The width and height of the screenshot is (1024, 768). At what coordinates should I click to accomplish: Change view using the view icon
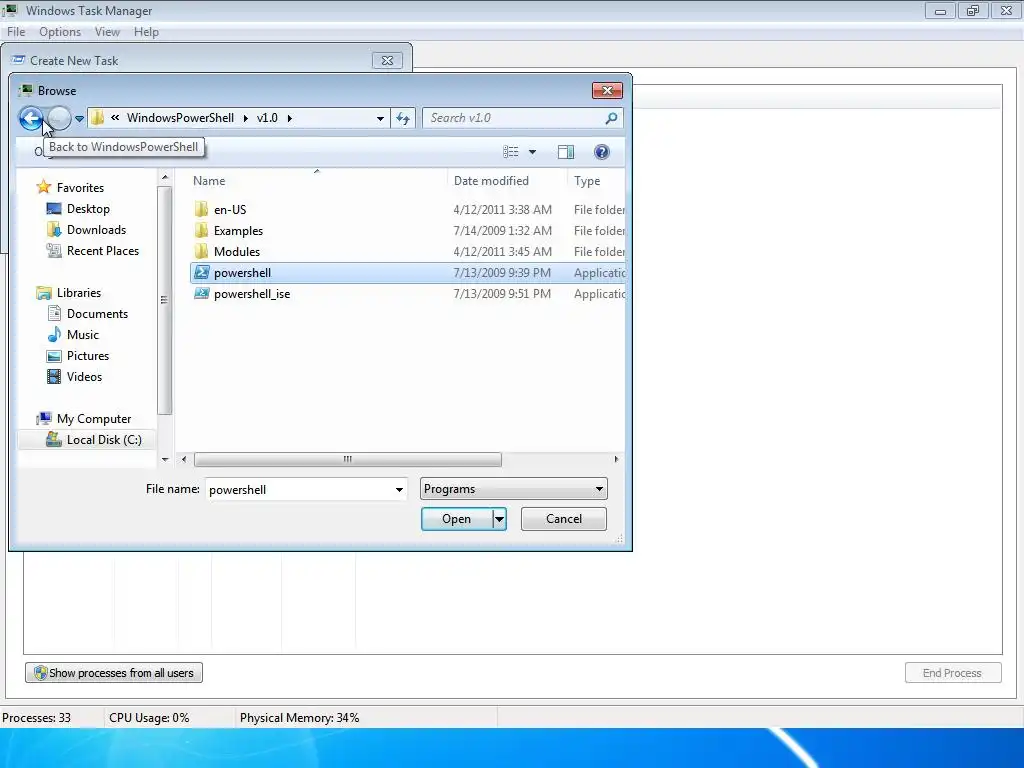[511, 152]
